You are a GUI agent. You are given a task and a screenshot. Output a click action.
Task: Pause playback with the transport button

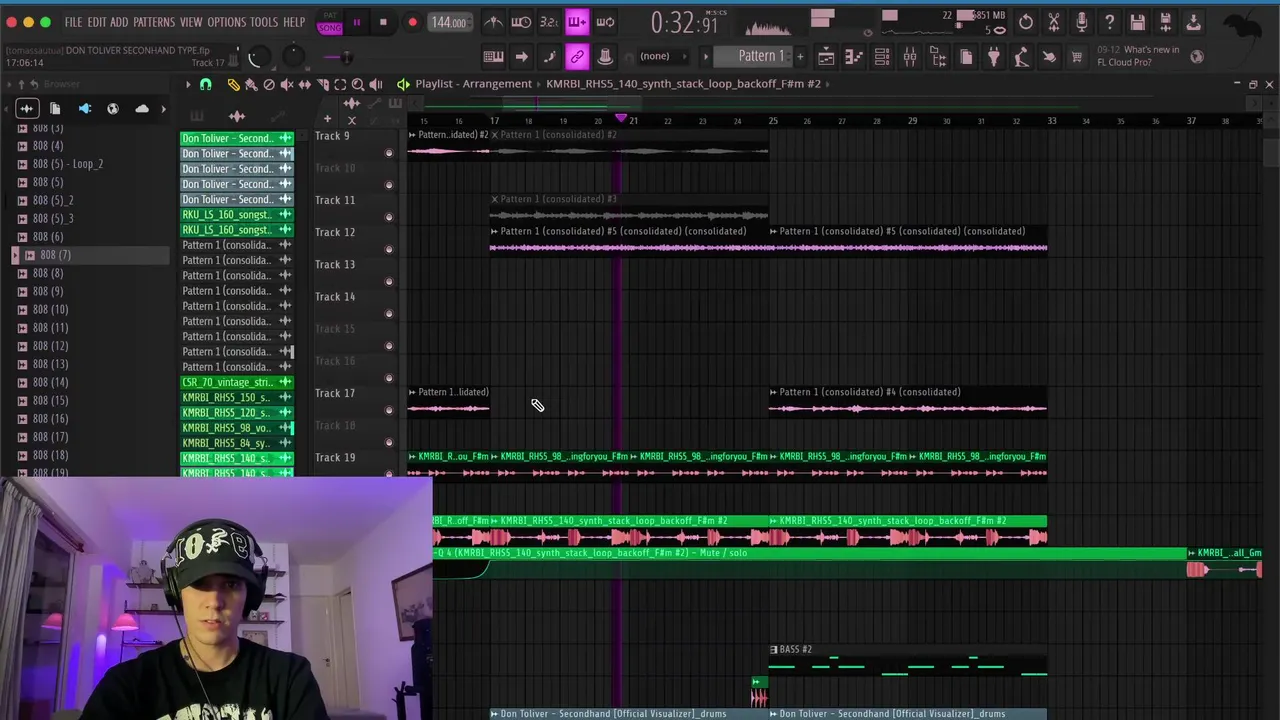coord(357,22)
